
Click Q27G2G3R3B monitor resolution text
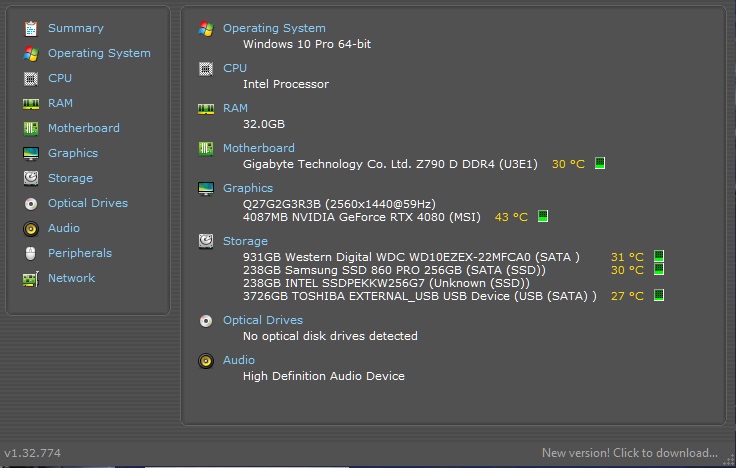tap(339, 204)
